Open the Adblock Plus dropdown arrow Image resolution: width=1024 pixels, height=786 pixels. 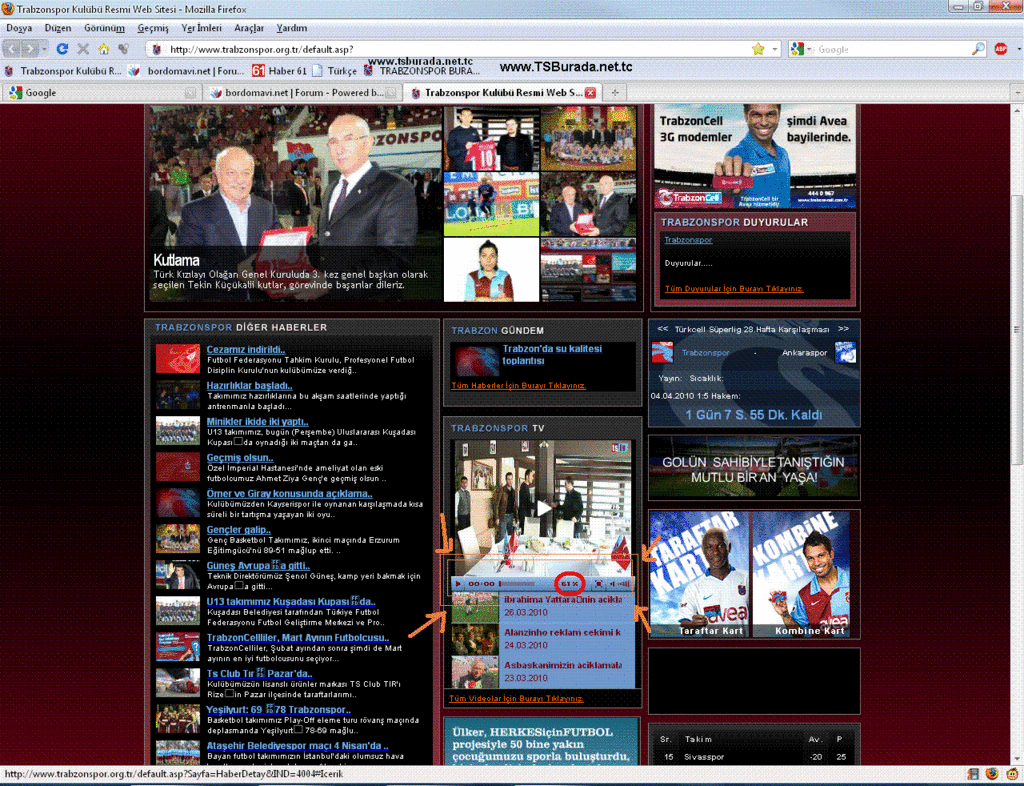pos(1017,49)
